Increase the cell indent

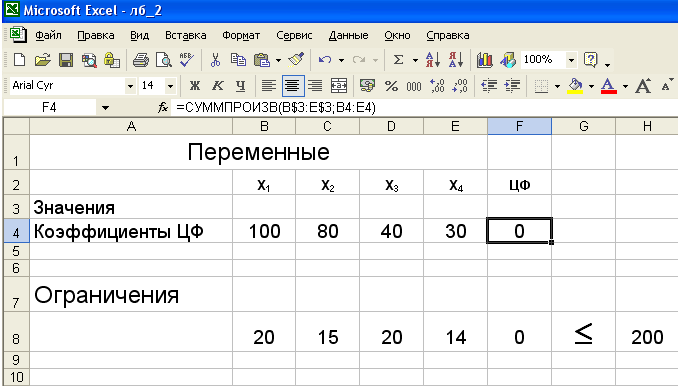pos(512,86)
